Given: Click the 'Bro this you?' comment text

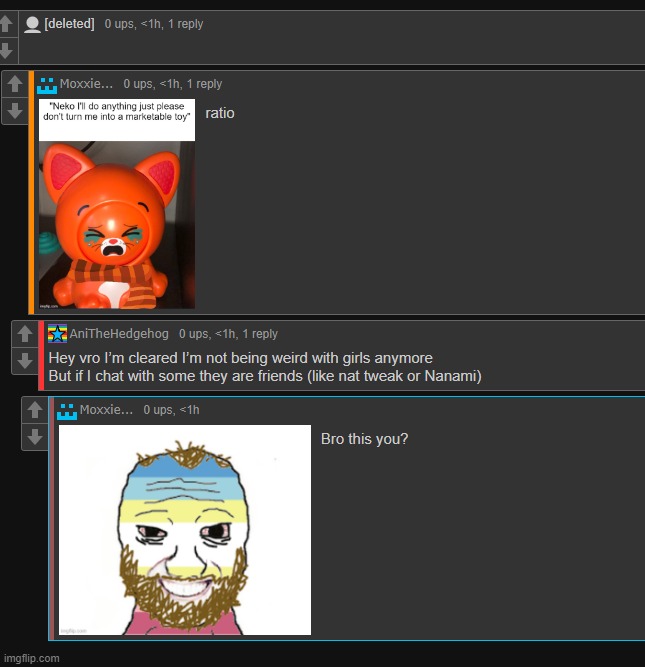Looking at the screenshot, I should pyautogui.click(x=365, y=439).
